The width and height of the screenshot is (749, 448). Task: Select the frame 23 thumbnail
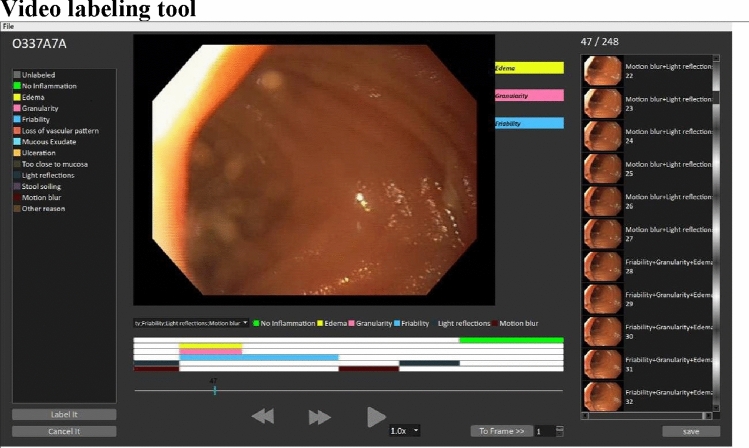[602, 104]
